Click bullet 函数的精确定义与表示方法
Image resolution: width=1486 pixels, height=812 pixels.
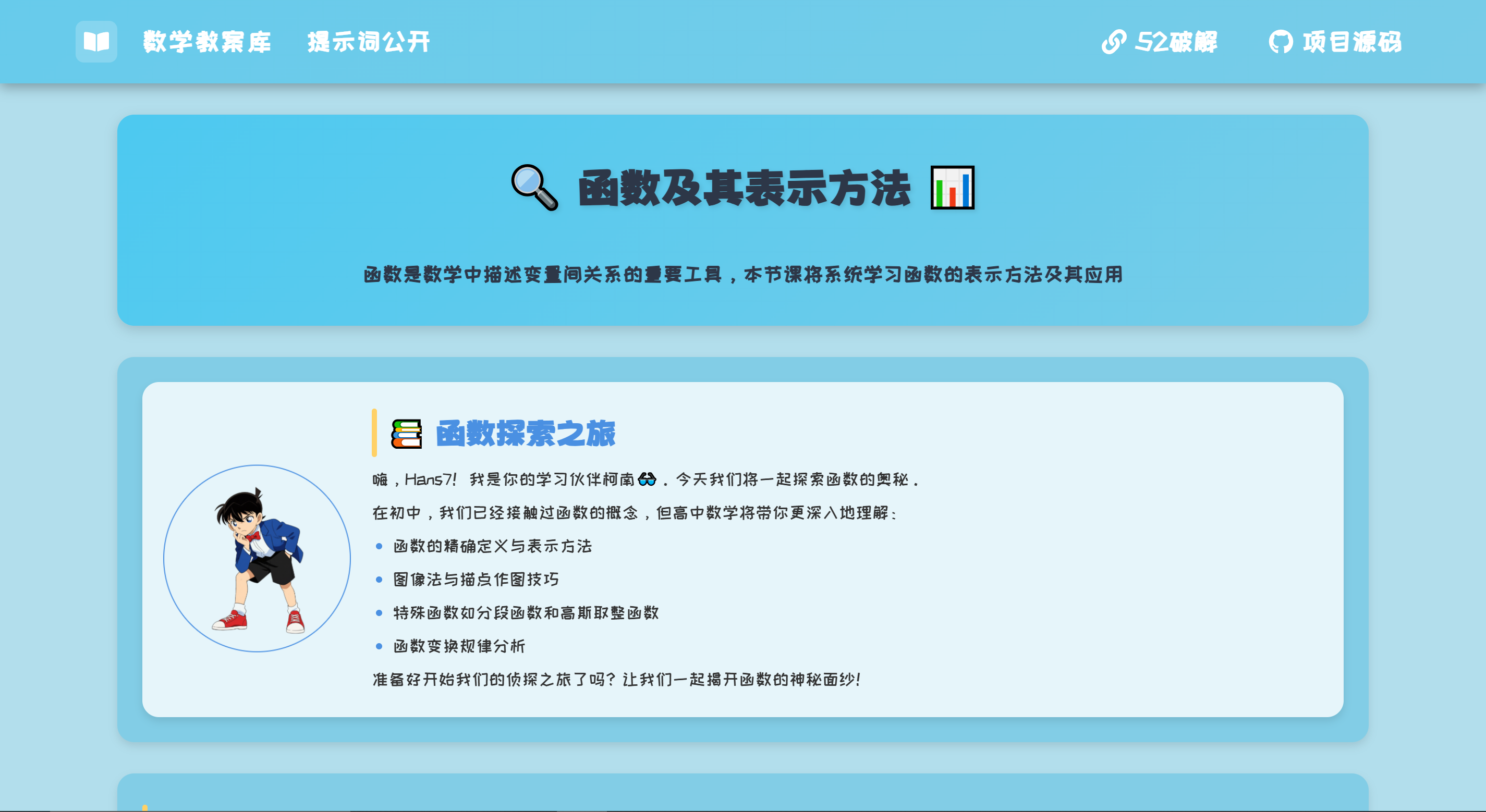pyautogui.click(x=493, y=546)
